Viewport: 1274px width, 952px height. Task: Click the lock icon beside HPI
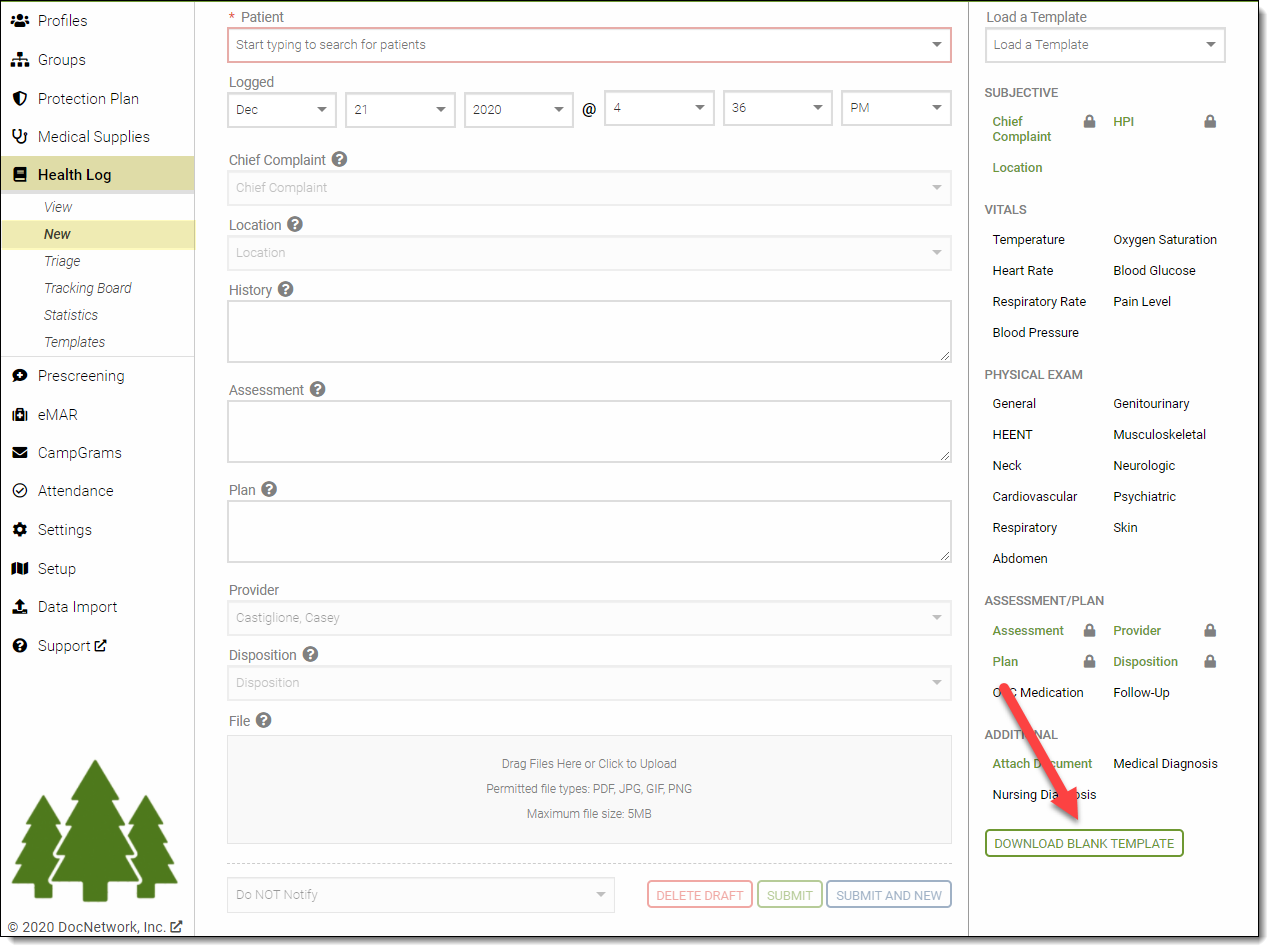1209,122
